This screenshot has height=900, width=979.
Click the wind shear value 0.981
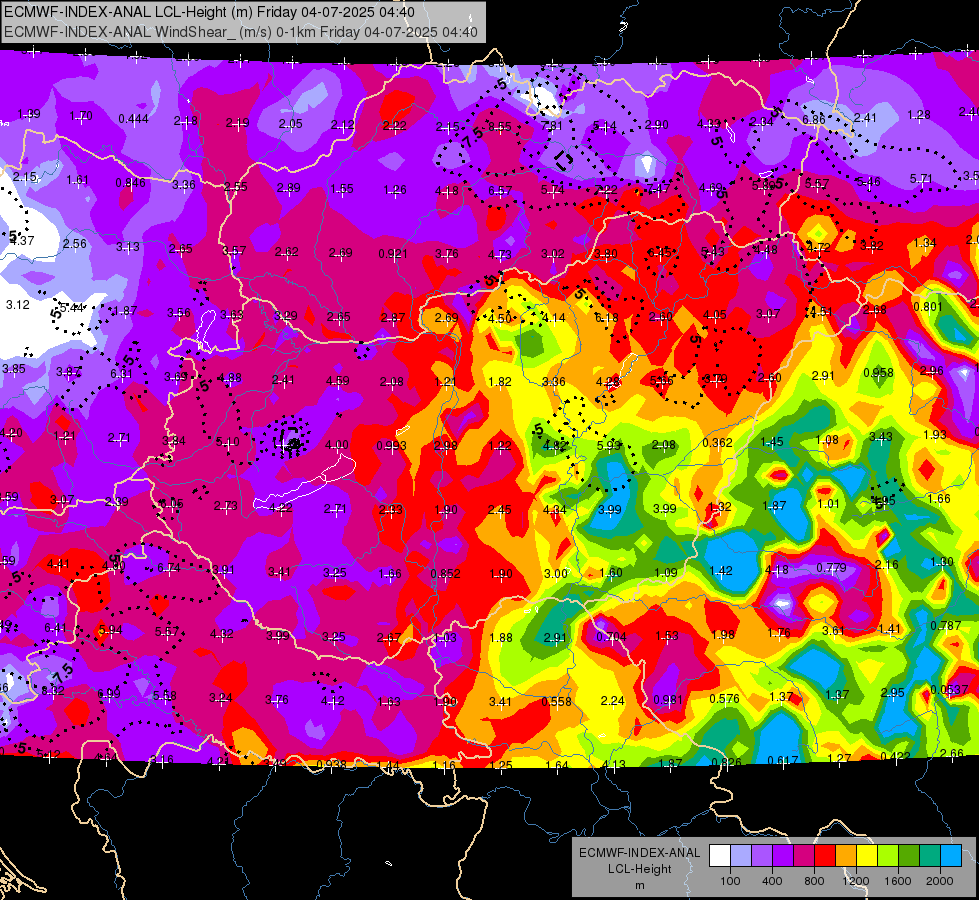click(668, 700)
